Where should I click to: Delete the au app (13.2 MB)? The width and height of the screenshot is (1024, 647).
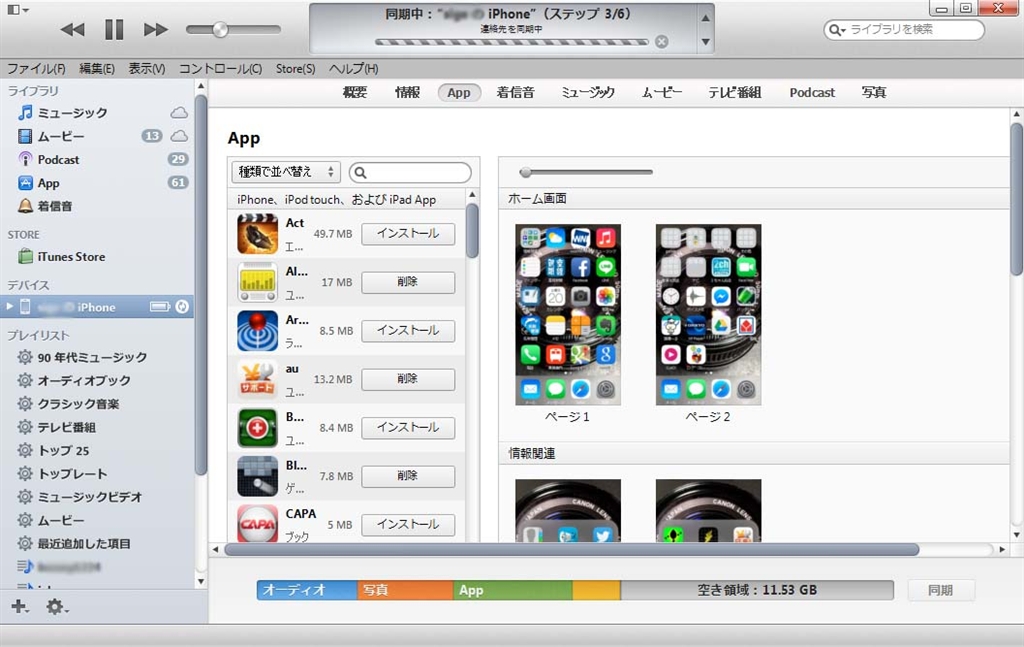tap(408, 379)
